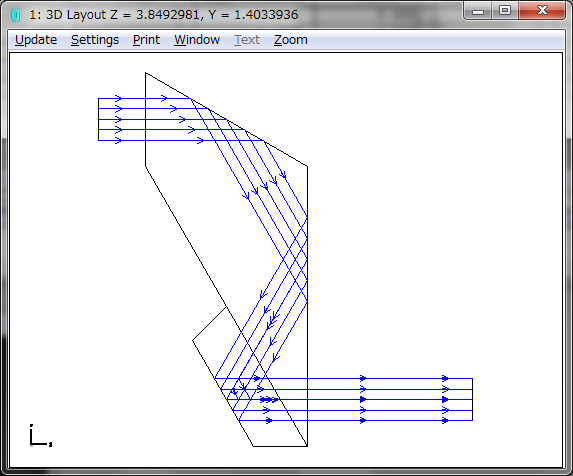Open the Settings menu
Screen dimensions: 573x476
pyautogui.click(x=95, y=39)
